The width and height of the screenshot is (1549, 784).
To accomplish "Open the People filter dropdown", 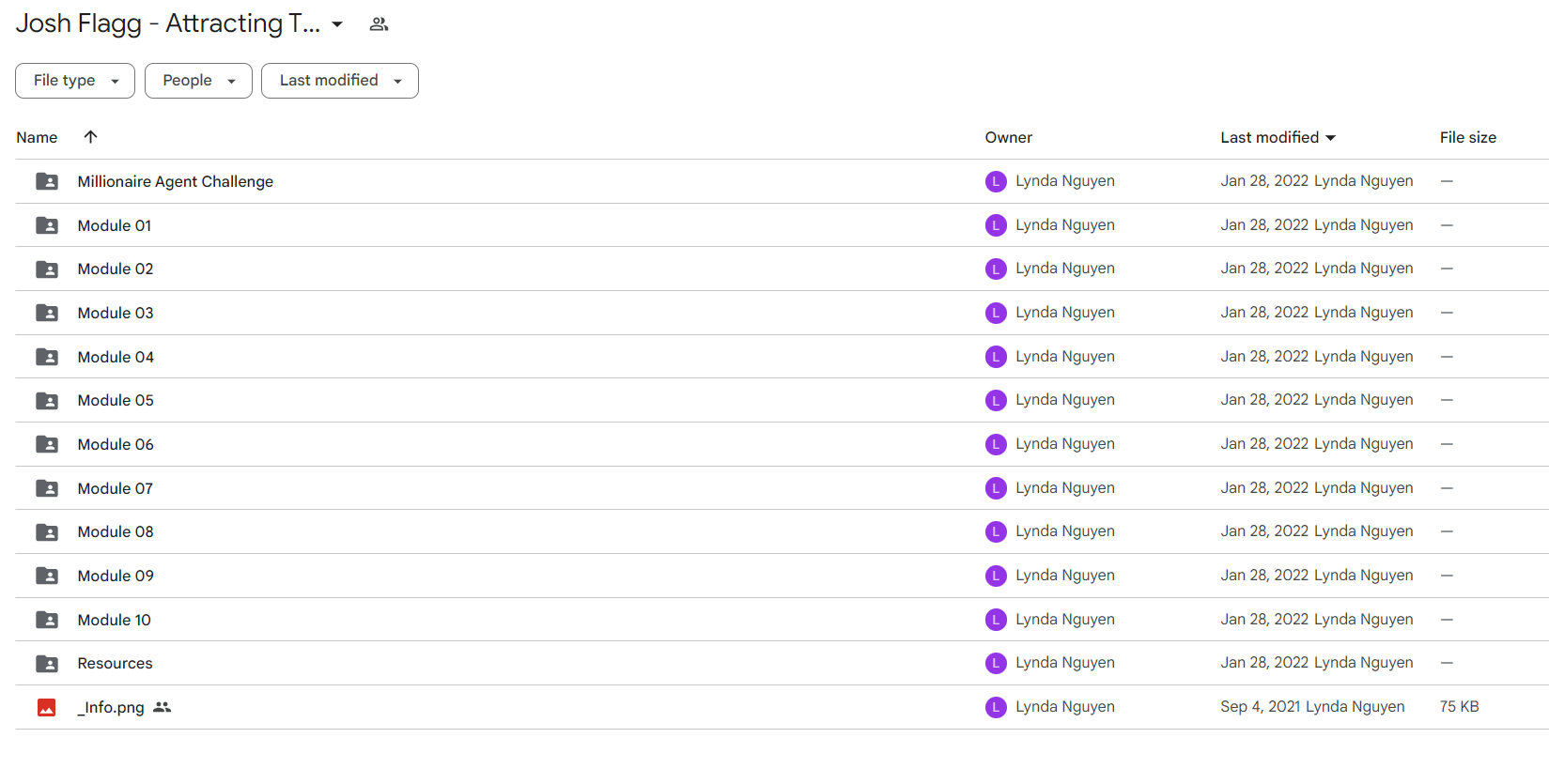I will [198, 81].
